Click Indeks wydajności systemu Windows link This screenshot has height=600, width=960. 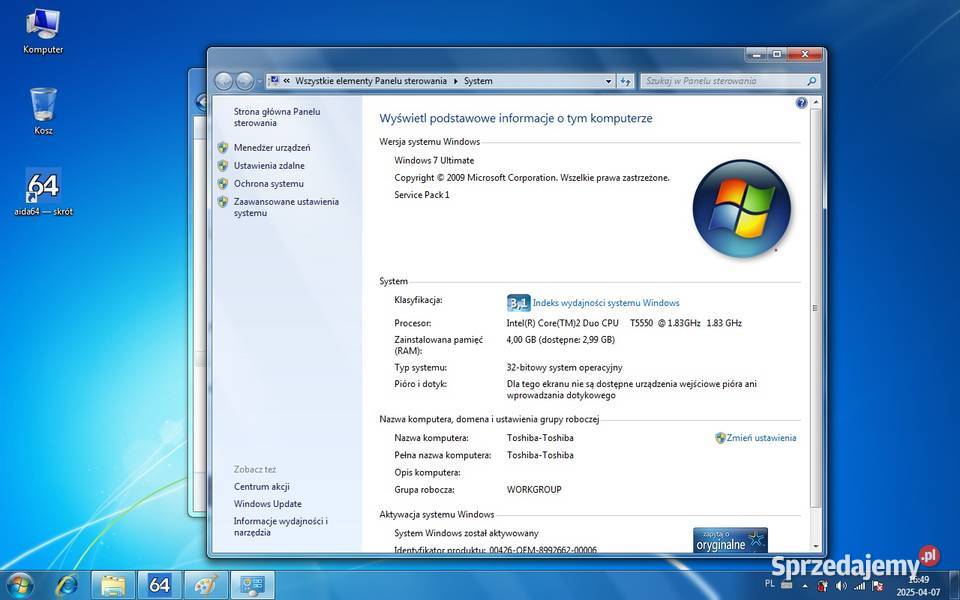click(x=605, y=303)
